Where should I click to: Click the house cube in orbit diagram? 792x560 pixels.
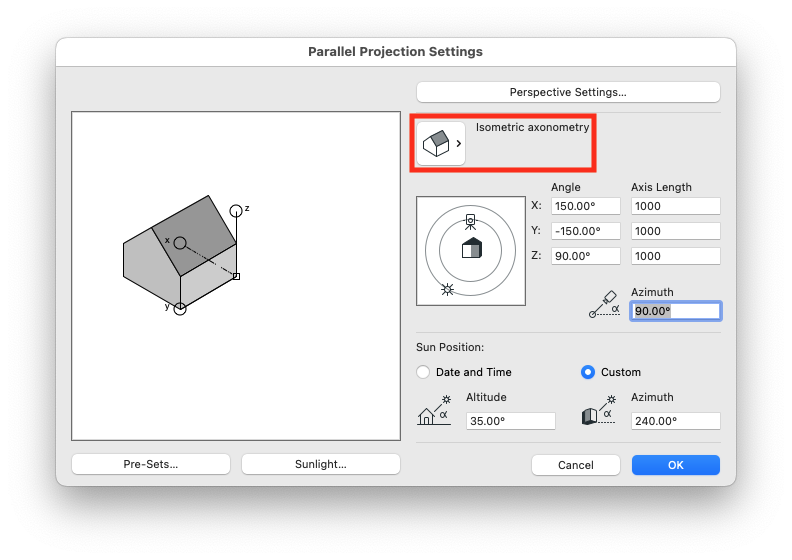click(472, 248)
